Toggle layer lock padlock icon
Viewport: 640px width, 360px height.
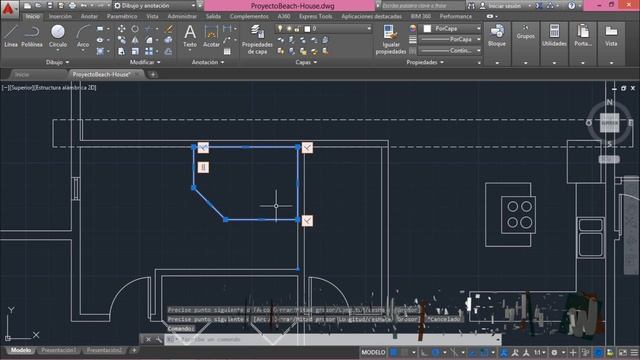pos(298,29)
